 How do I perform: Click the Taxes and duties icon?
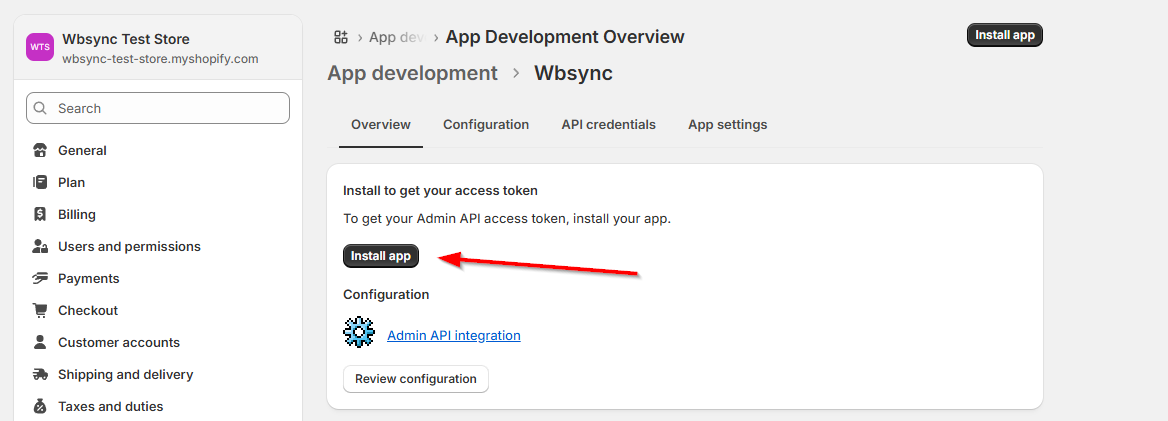click(40, 407)
